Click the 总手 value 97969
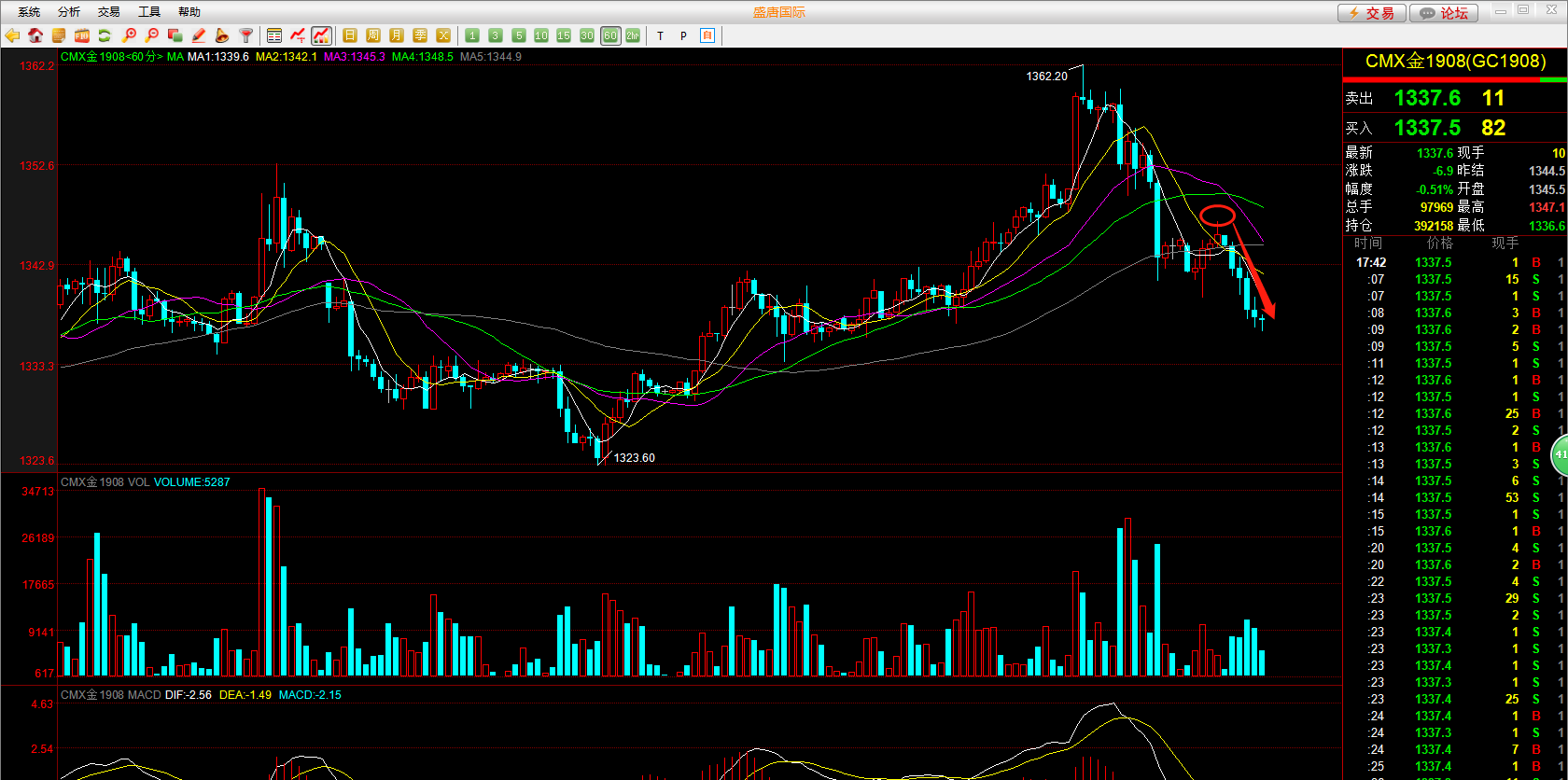The width and height of the screenshot is (1568, 780). tap(1437, 207)
